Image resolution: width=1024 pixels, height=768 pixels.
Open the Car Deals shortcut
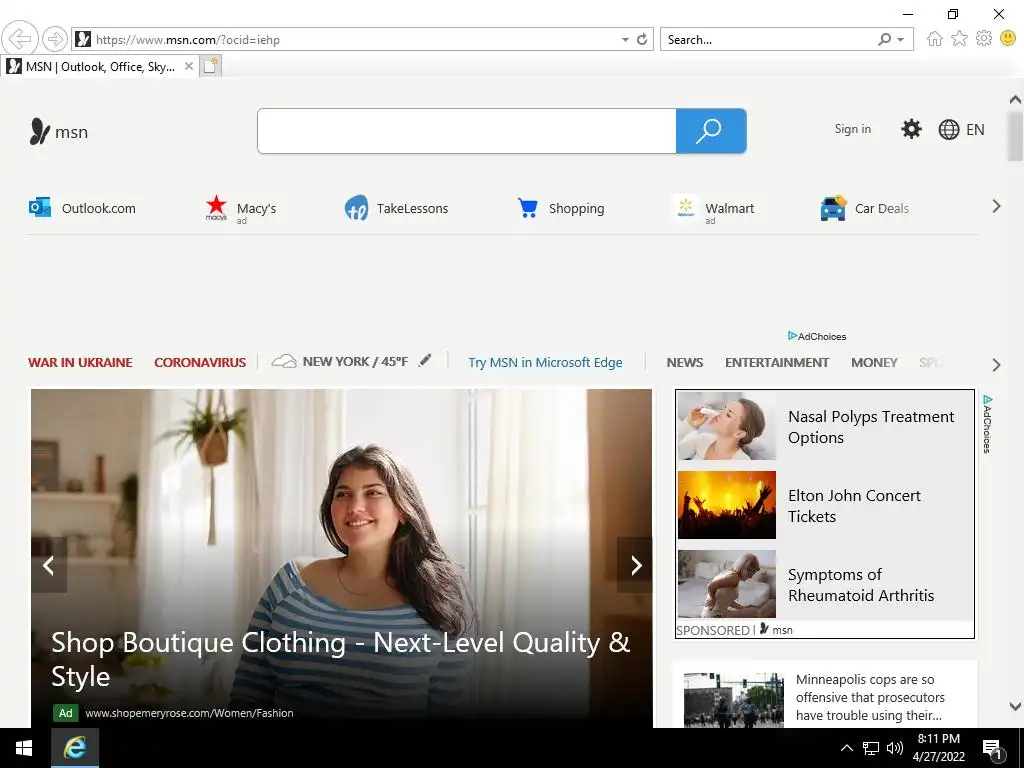pyautogui.click(x=865, y=208)
